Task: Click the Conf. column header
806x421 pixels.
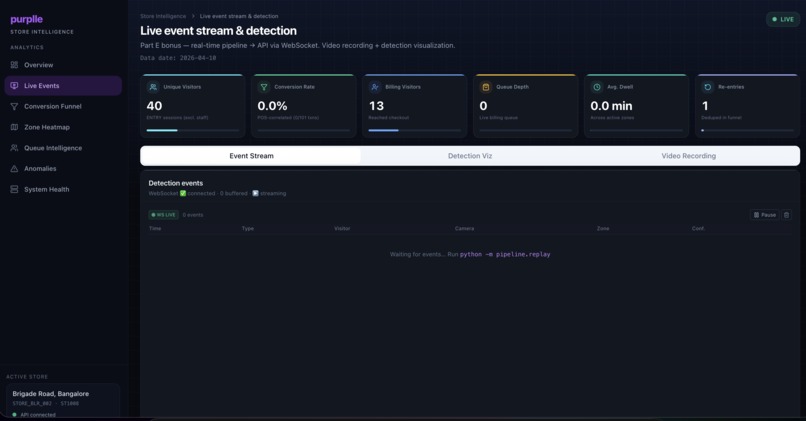Action: point(698,228)
